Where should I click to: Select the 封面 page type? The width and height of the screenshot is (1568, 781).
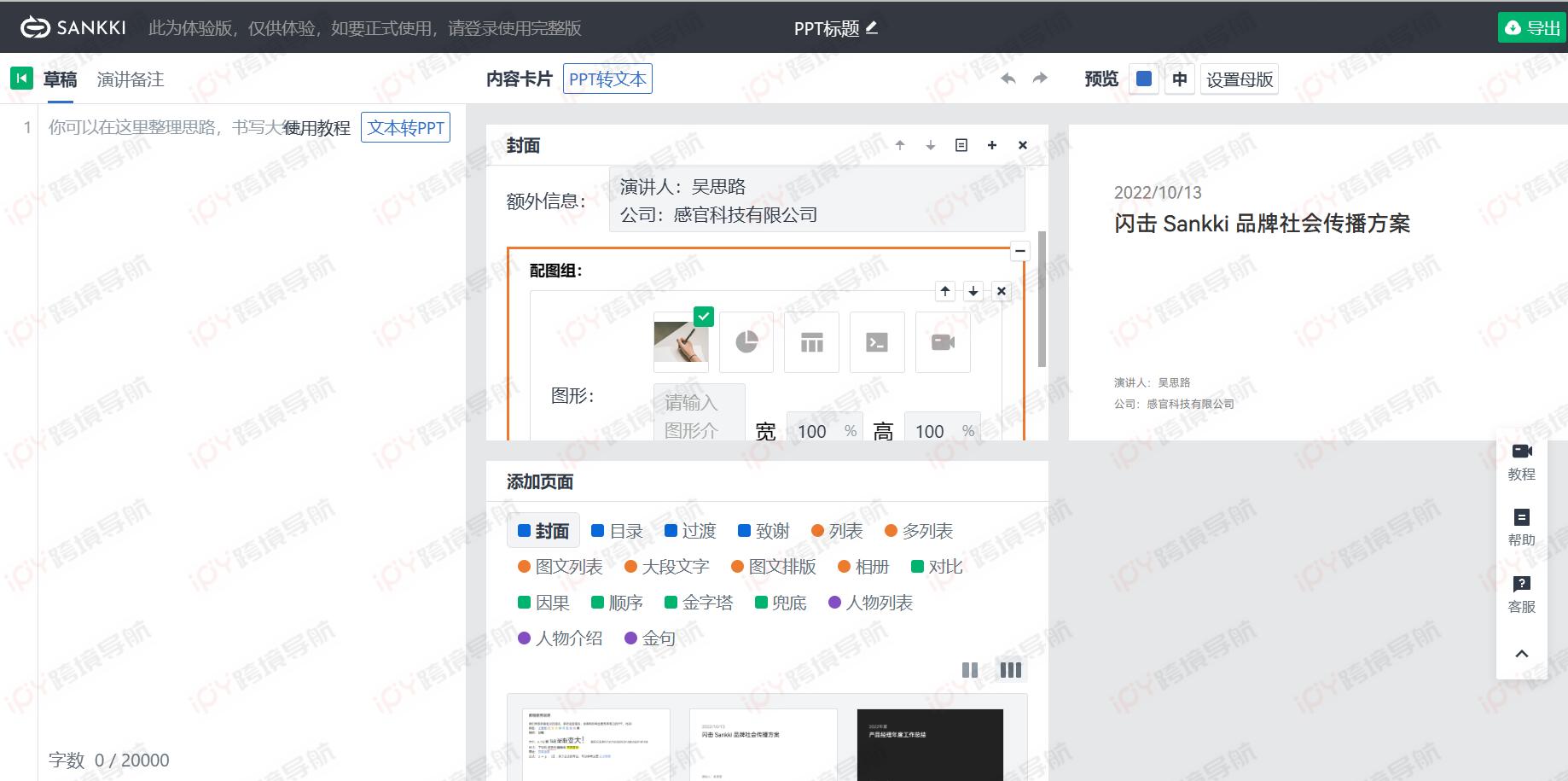543,531
